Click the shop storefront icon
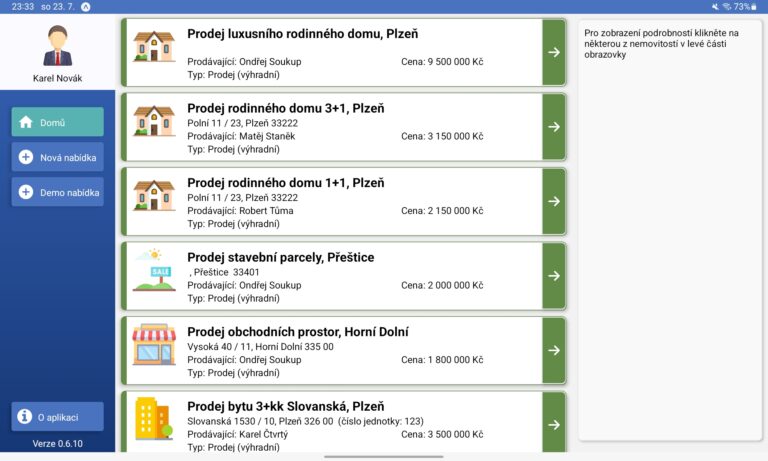Viewport: 768px width, 461px height. (x=154, y=345)
